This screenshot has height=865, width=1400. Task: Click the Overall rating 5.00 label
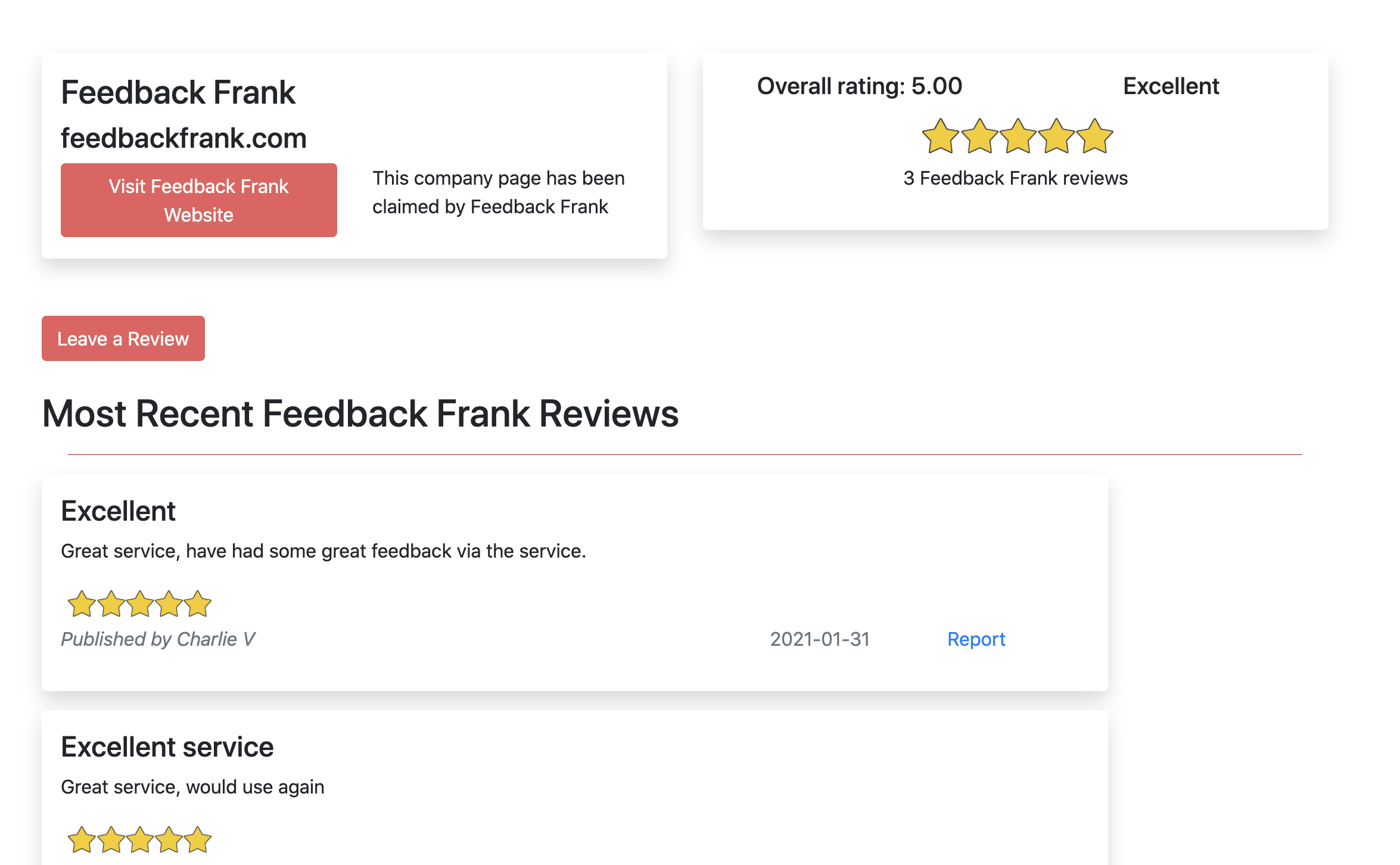point(859,86)
